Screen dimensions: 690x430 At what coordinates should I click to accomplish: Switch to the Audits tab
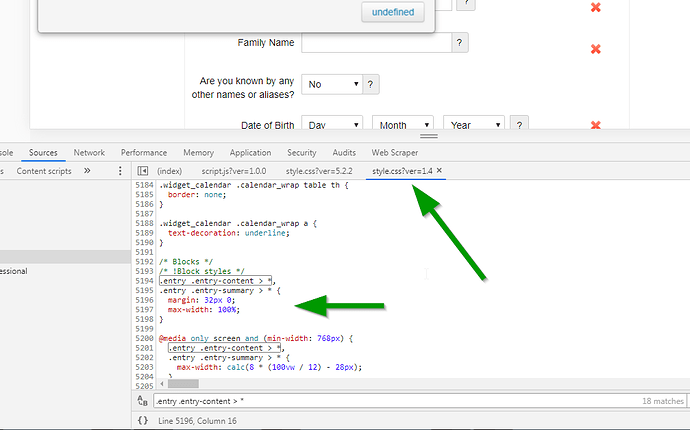click(344, 153)
